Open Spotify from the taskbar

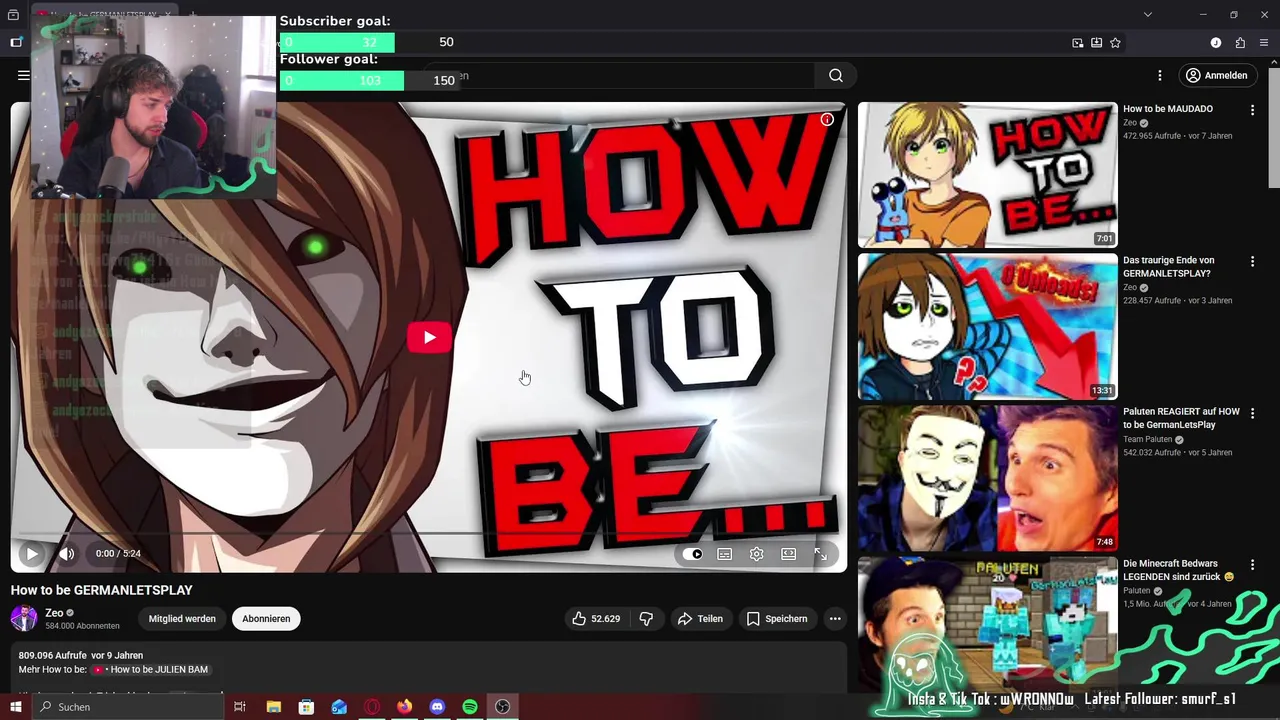coord(470,707)
